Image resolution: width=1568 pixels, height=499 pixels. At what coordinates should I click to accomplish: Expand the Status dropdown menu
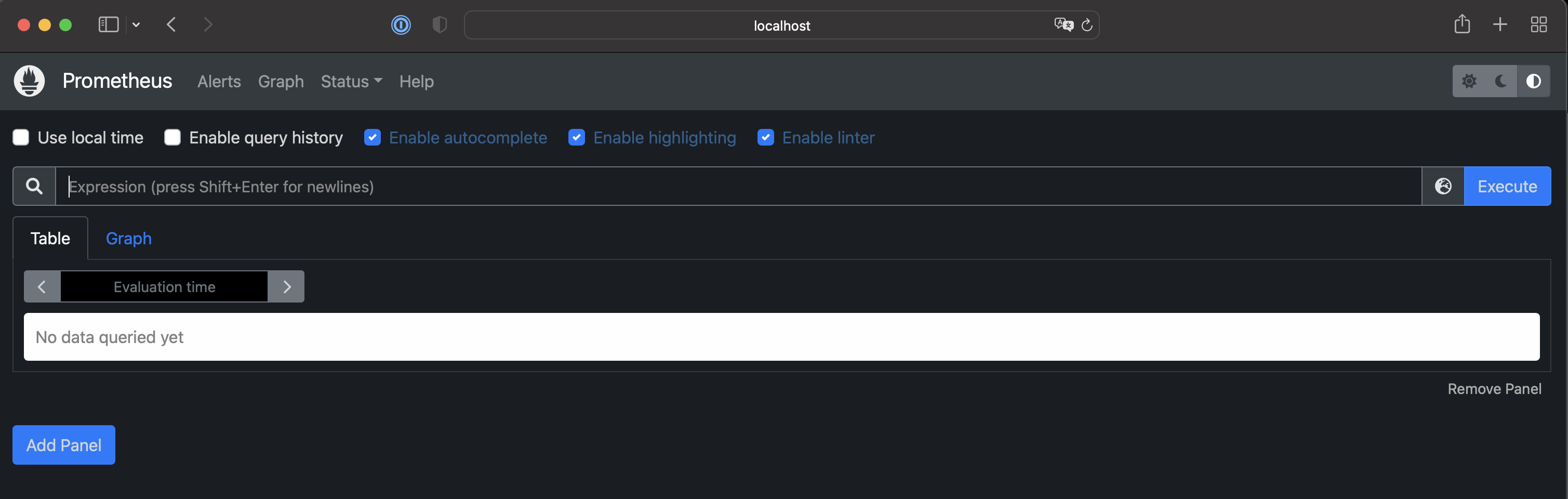tap(351, 81)
